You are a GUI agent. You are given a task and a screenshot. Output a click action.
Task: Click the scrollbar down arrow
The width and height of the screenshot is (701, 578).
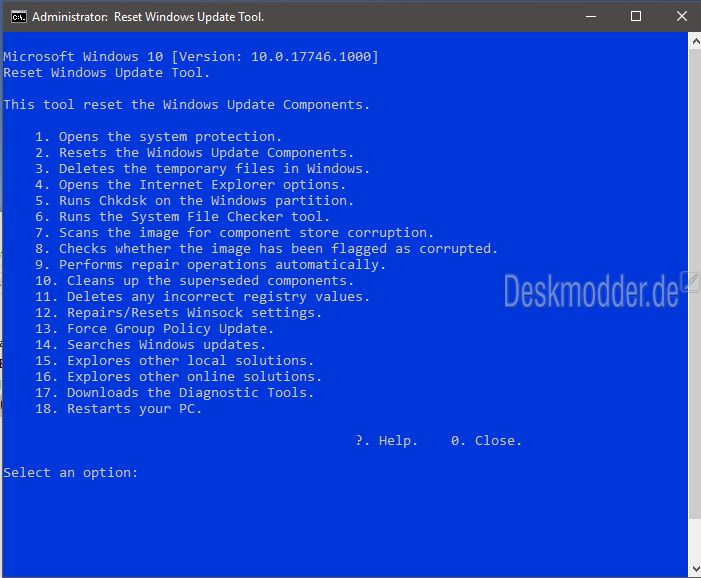point(695,569)
